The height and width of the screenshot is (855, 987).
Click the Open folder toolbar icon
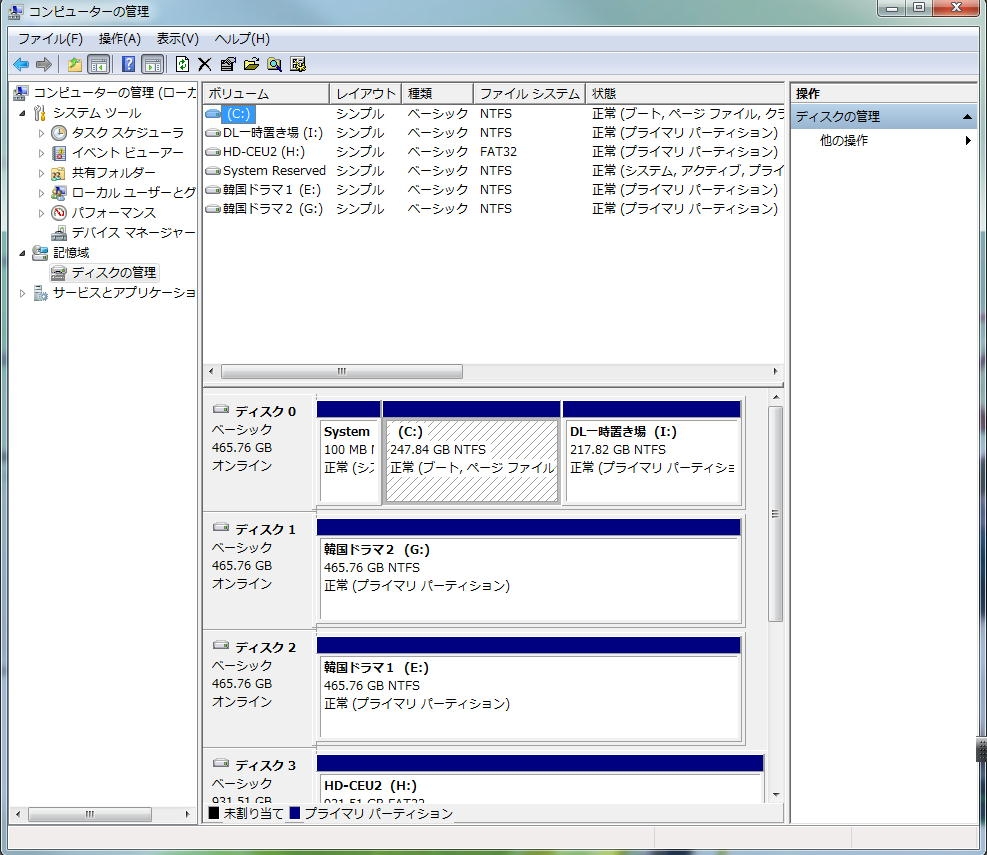(251, 64)
